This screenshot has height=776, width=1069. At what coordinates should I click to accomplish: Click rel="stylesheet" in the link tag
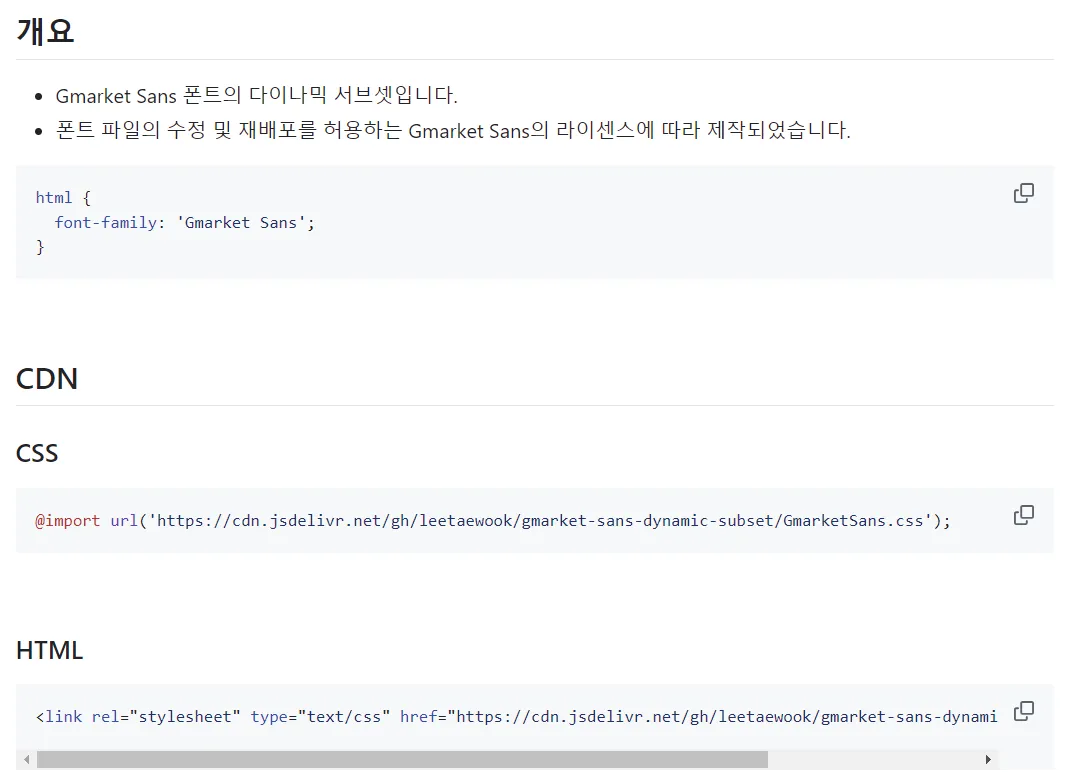coord(166,717)
